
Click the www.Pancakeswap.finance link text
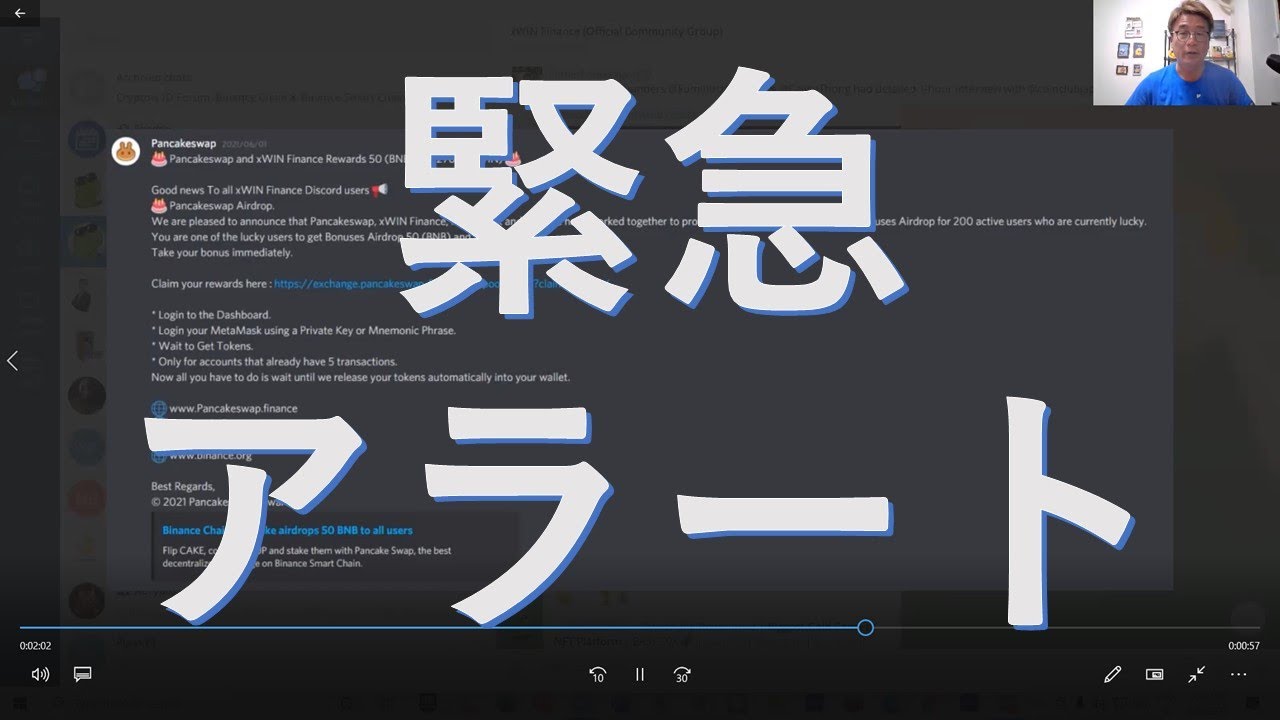pos(233,408)
